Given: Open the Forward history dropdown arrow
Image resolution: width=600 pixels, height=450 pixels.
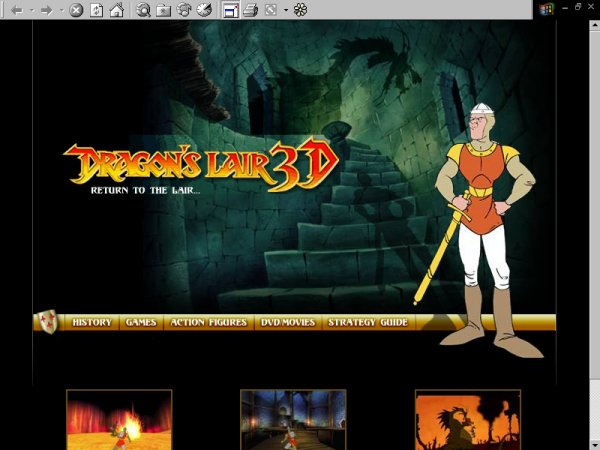Looking at the screenshot, I should [62, 10].
